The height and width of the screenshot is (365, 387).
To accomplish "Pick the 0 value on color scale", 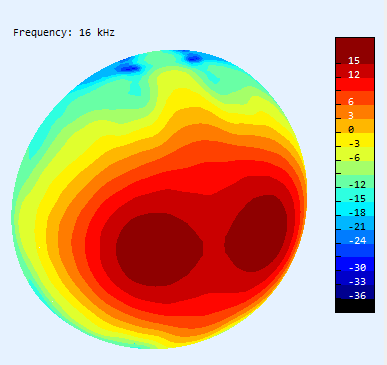I will [351, 130].
